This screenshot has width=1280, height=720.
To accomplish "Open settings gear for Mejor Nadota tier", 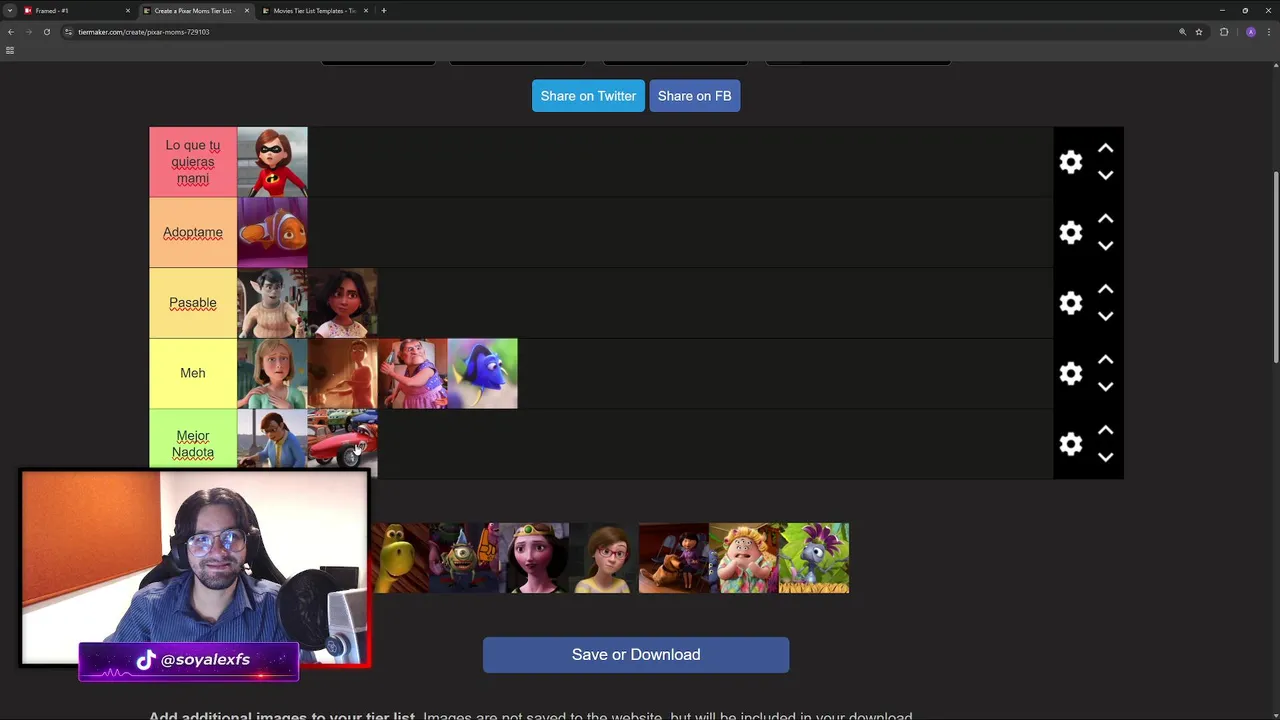I will pos(1071,444).
